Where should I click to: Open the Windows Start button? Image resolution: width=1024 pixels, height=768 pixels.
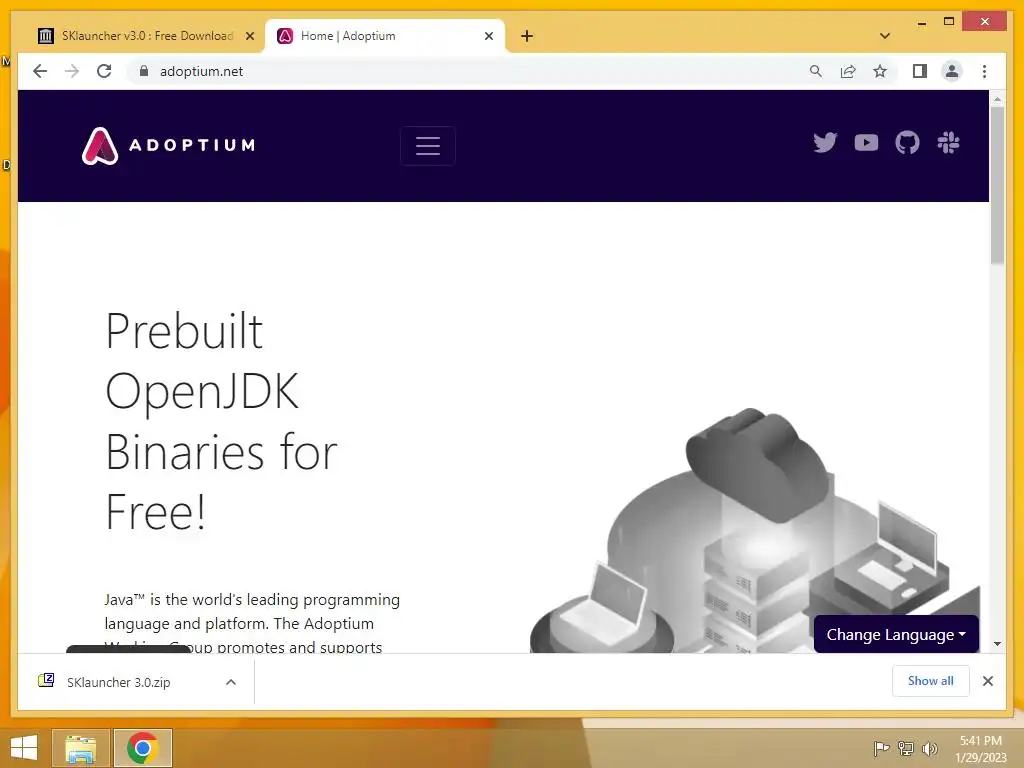[x=24, y=748]
